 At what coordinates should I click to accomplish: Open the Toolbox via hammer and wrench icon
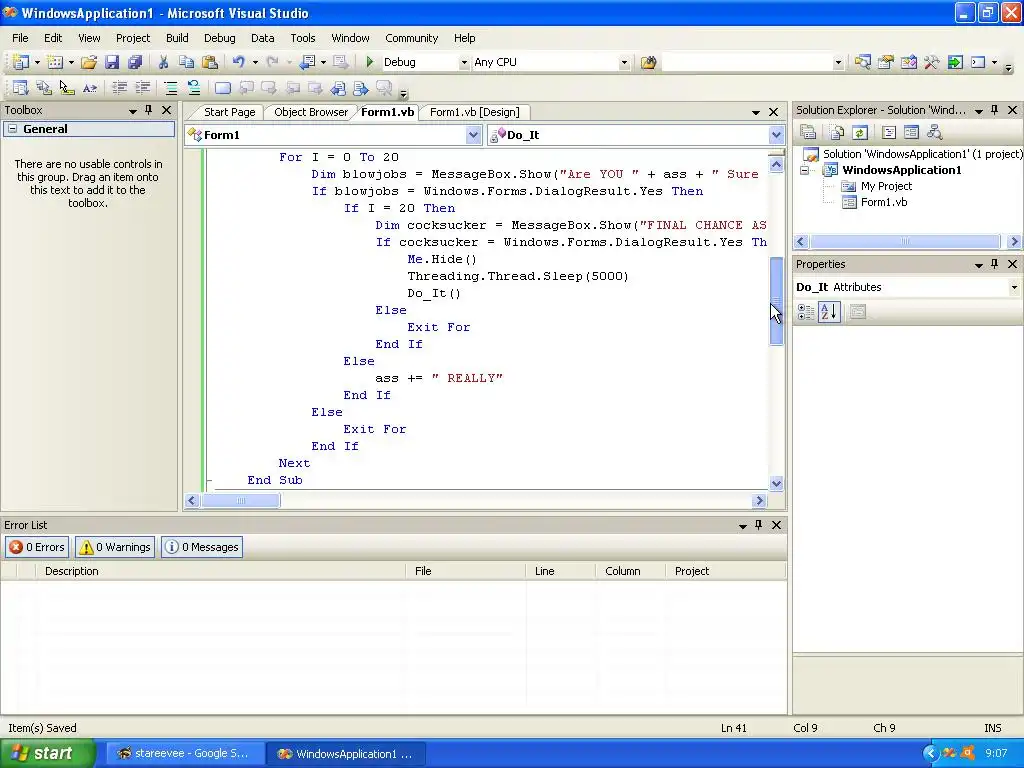click(932, 62)
